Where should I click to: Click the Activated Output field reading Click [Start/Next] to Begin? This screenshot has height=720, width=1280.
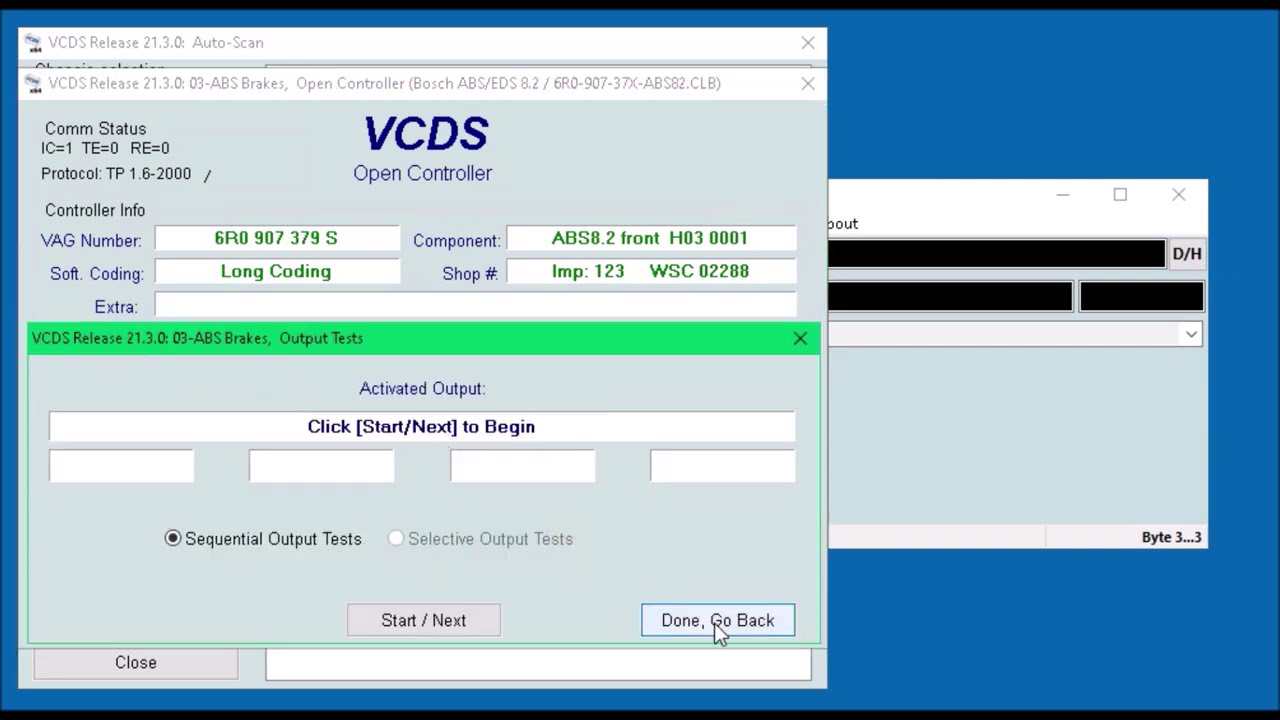point(422,427)
